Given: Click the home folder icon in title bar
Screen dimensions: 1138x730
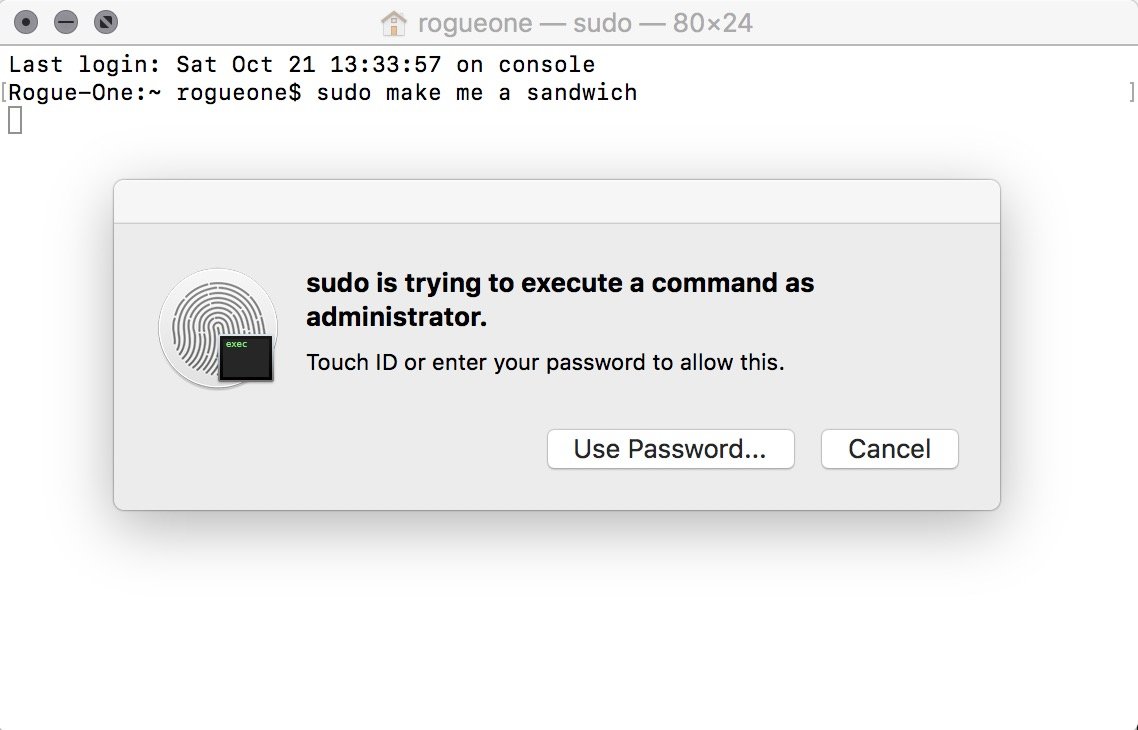Looking at the screenshot, I should [395, 22].
